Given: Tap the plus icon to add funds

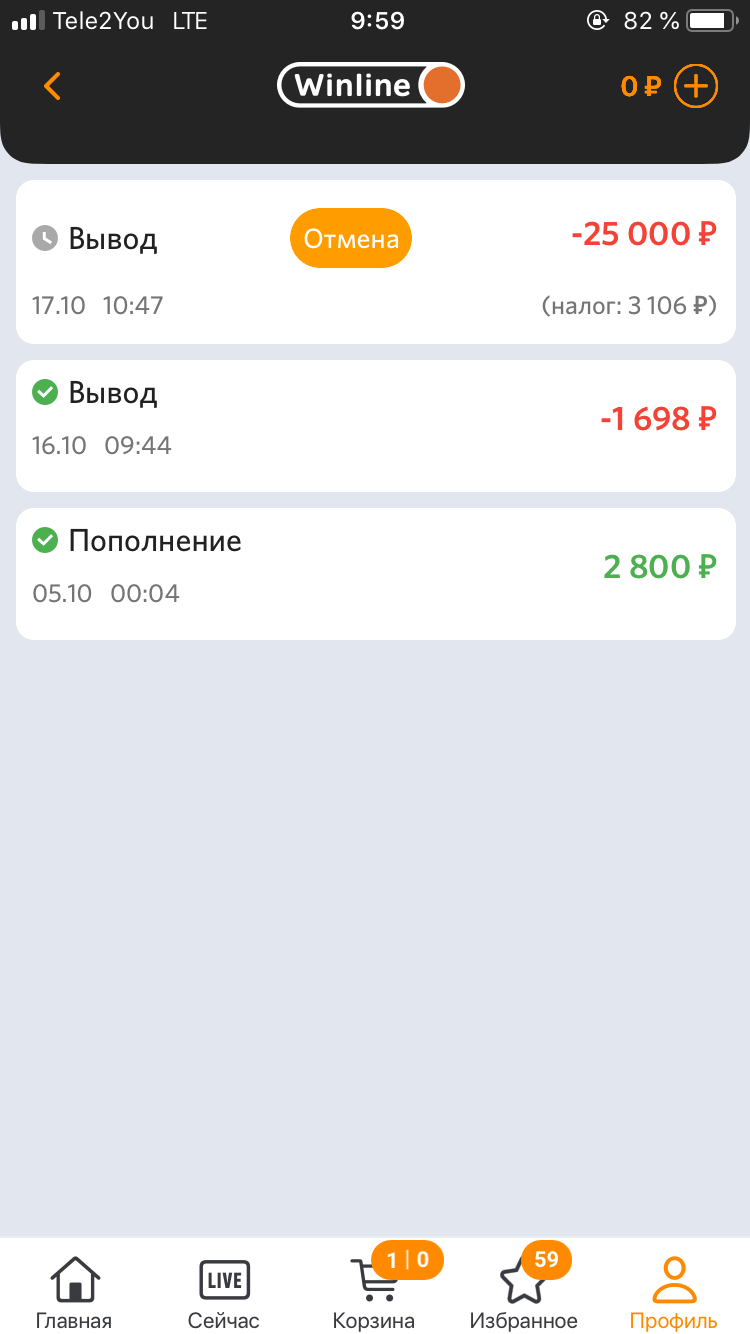Looking at the screenshot, I should coord(696,86).
